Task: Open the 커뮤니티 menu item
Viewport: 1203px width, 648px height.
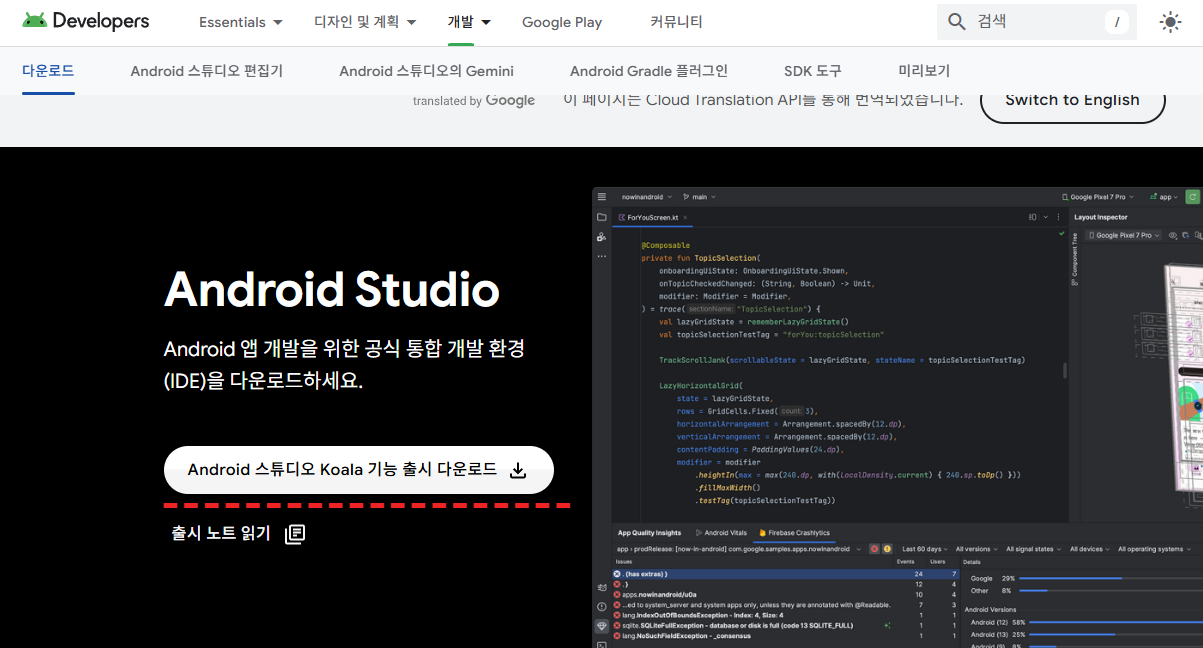Action: point(676,22)
